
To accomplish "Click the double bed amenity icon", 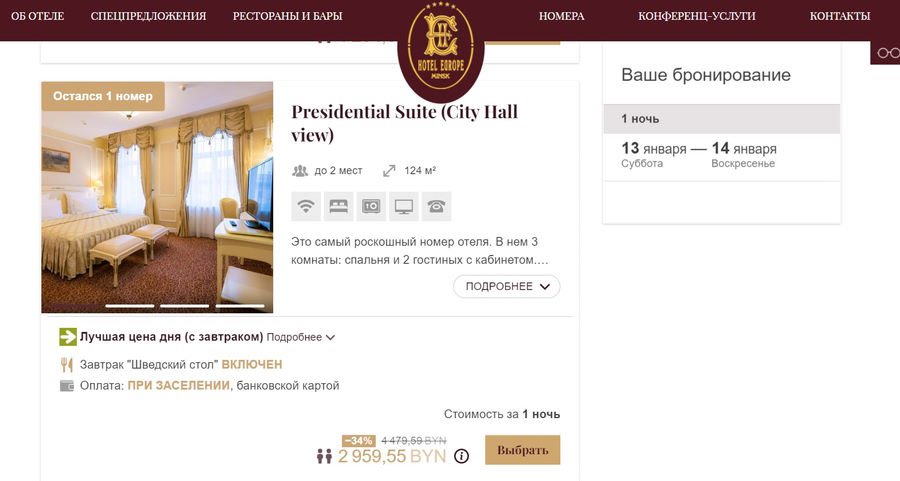I will 339,206.
